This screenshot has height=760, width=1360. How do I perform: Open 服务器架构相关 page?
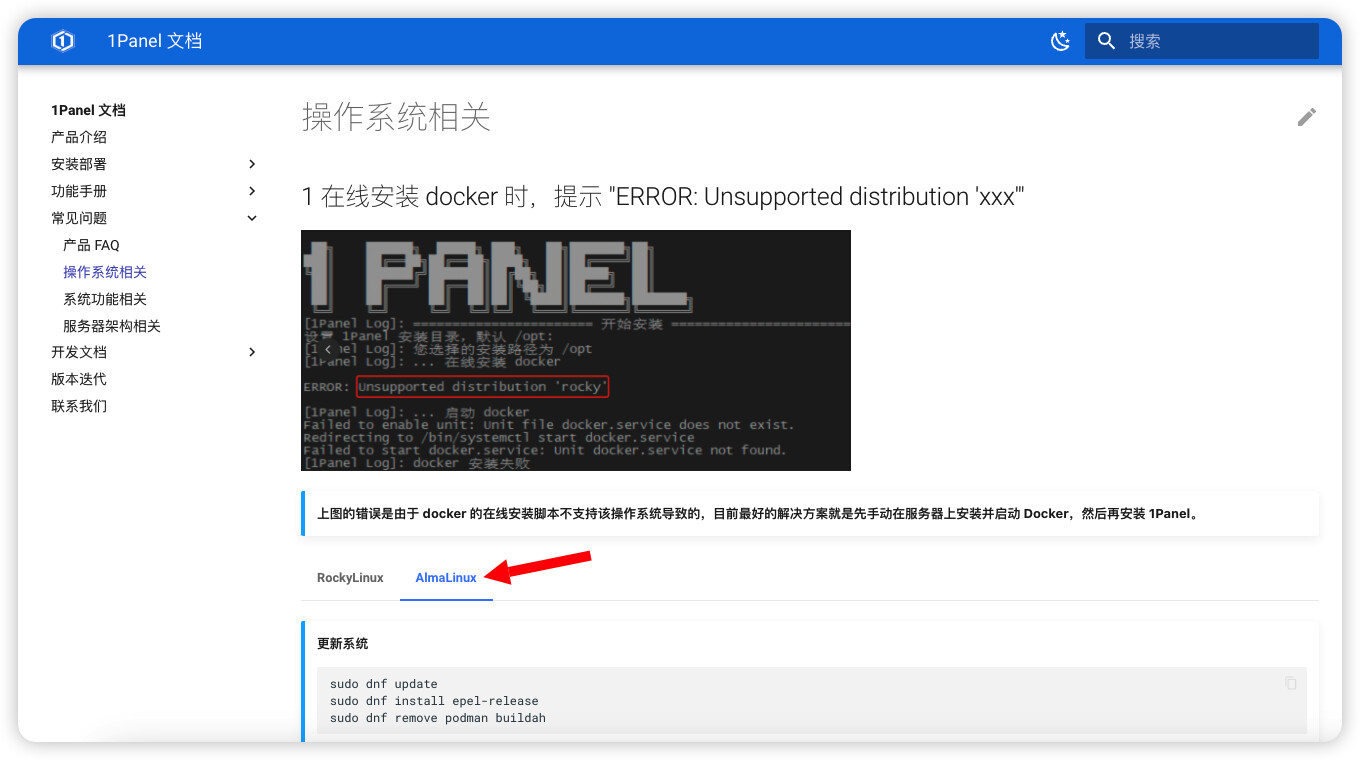pos(112,326)
